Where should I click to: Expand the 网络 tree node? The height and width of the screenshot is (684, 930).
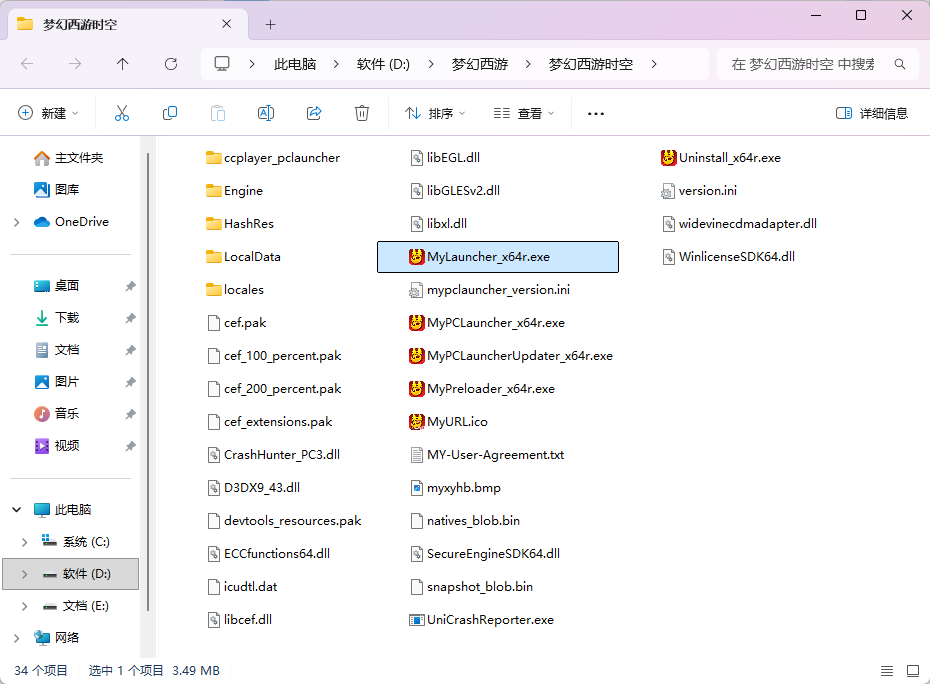point(17,638)
